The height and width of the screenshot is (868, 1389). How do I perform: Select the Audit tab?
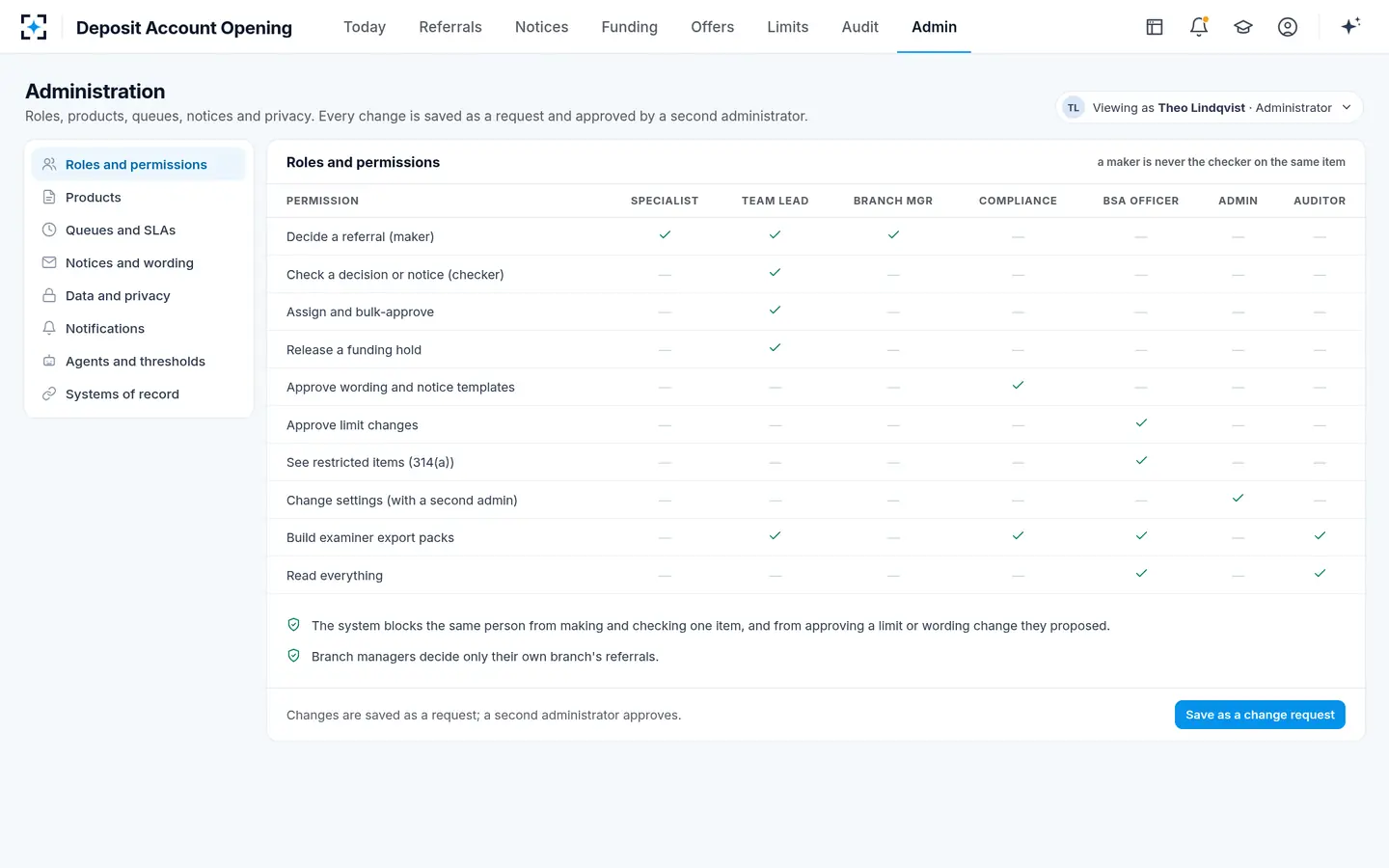pos(859,27)
